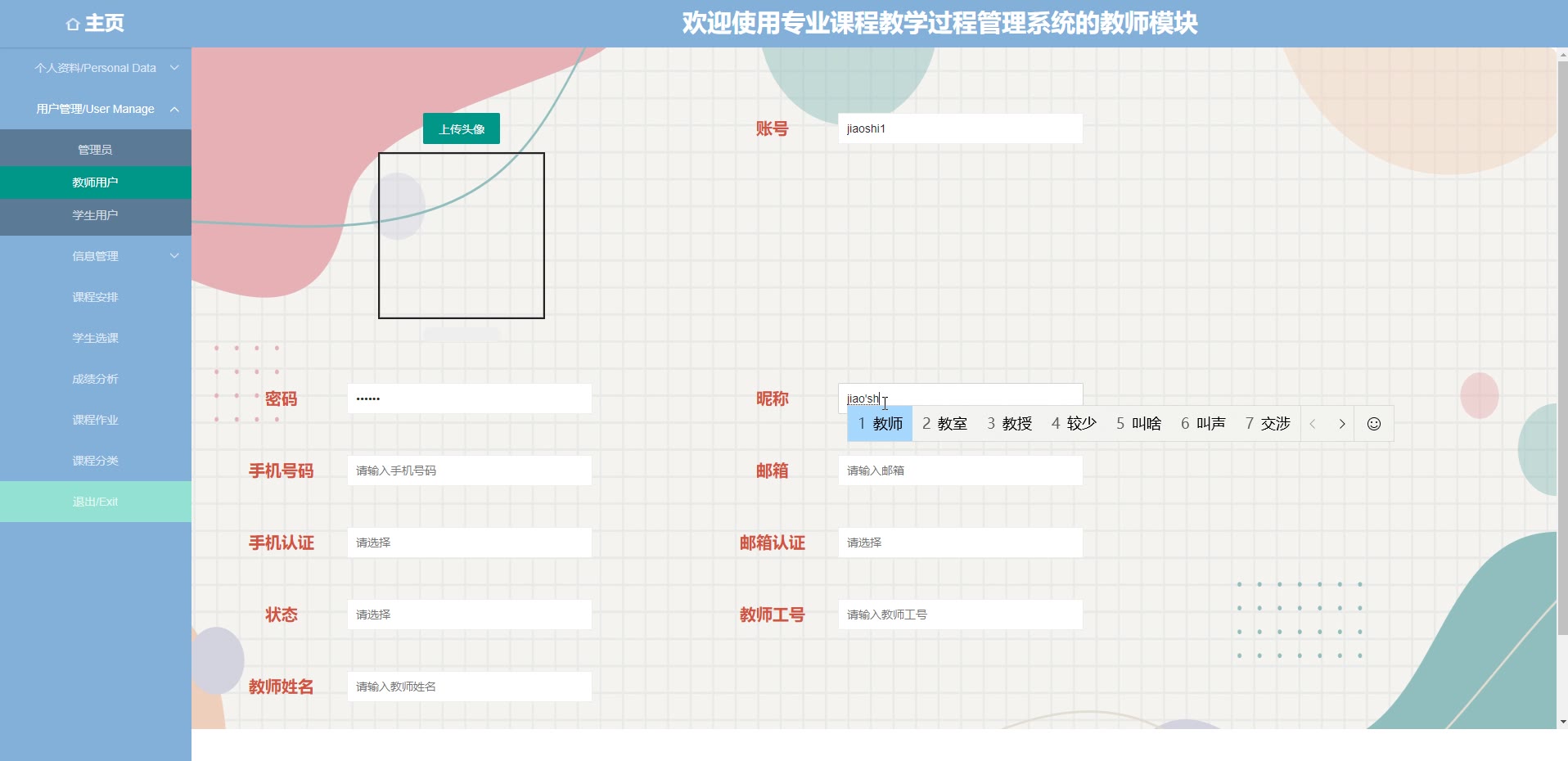Go to 学生选课 page
Viewport: 1568px width, 761px height.
tap(96, 338)
